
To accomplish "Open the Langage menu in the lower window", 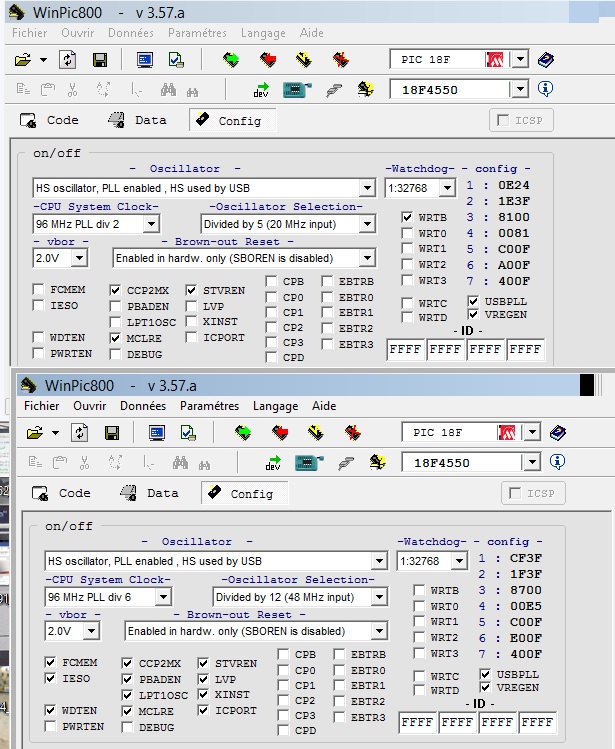I will click(x=275, y=406).
